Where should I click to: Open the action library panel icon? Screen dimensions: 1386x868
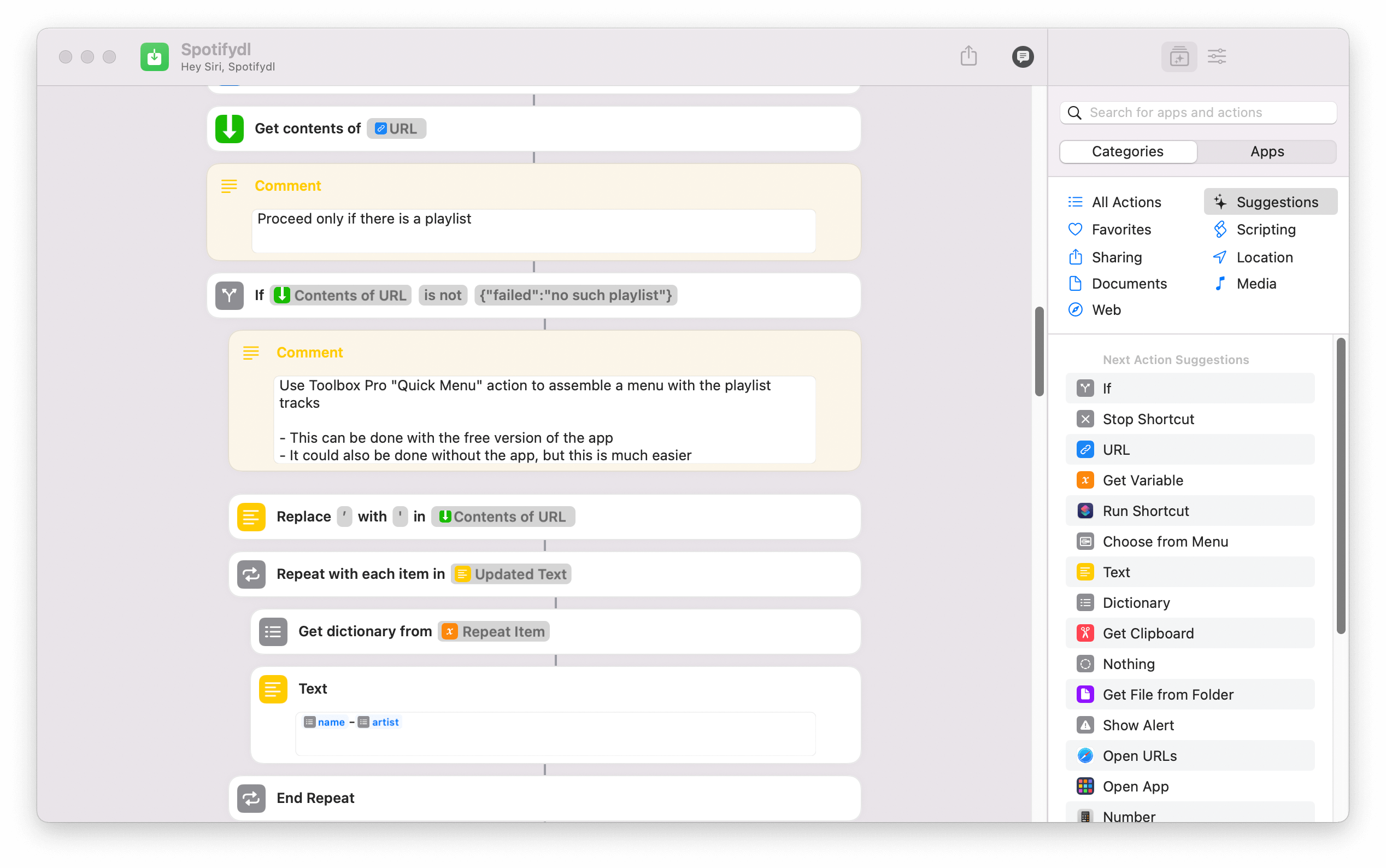coord(1179,56)
